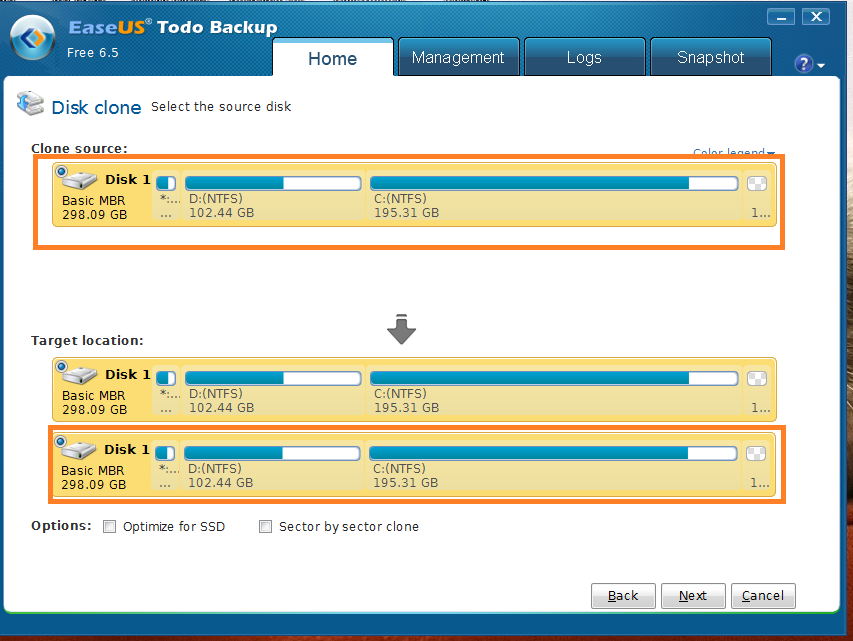Switch to the Management tab
Image resolution: width=853 pixels, height=641 pixels.
point(458,58)
